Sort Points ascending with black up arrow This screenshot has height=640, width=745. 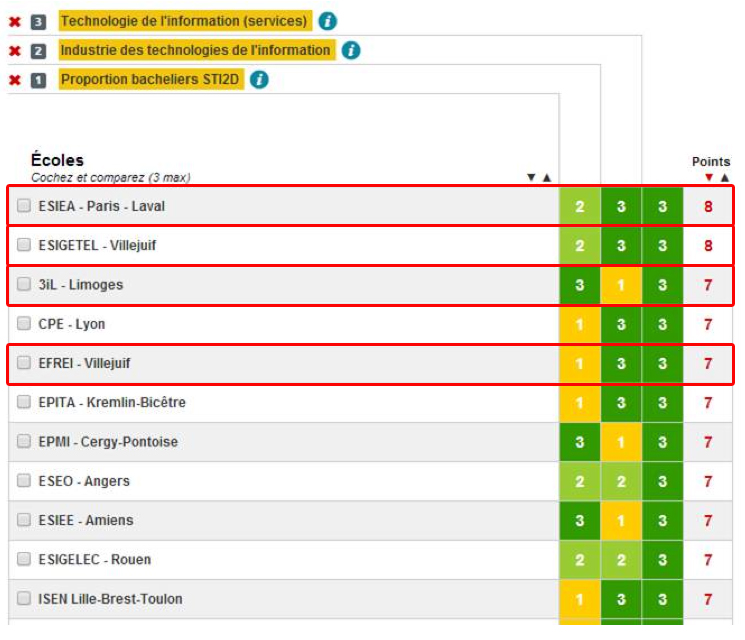[725, 177]
